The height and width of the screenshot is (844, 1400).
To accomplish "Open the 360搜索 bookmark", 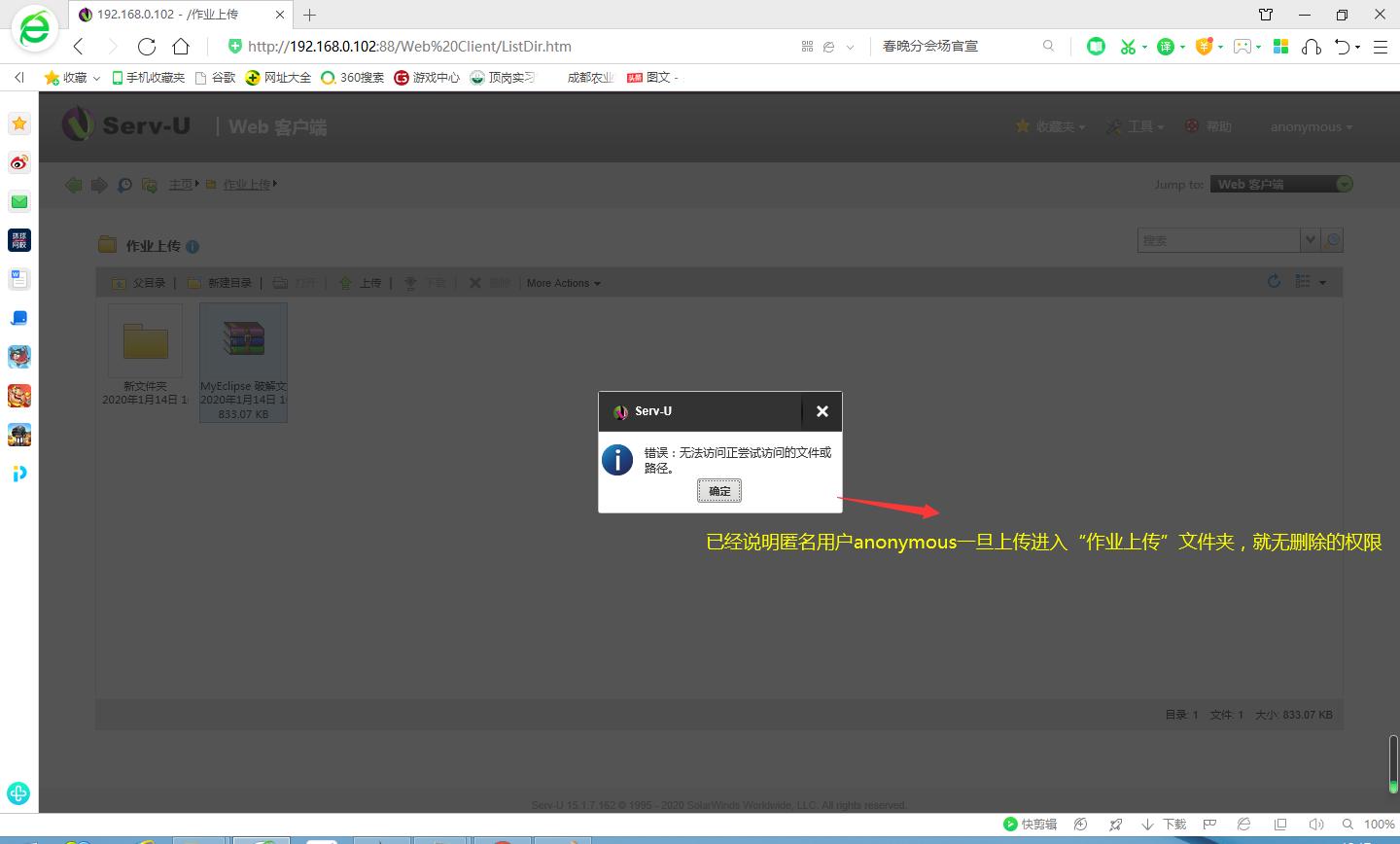I will (353, 77).
